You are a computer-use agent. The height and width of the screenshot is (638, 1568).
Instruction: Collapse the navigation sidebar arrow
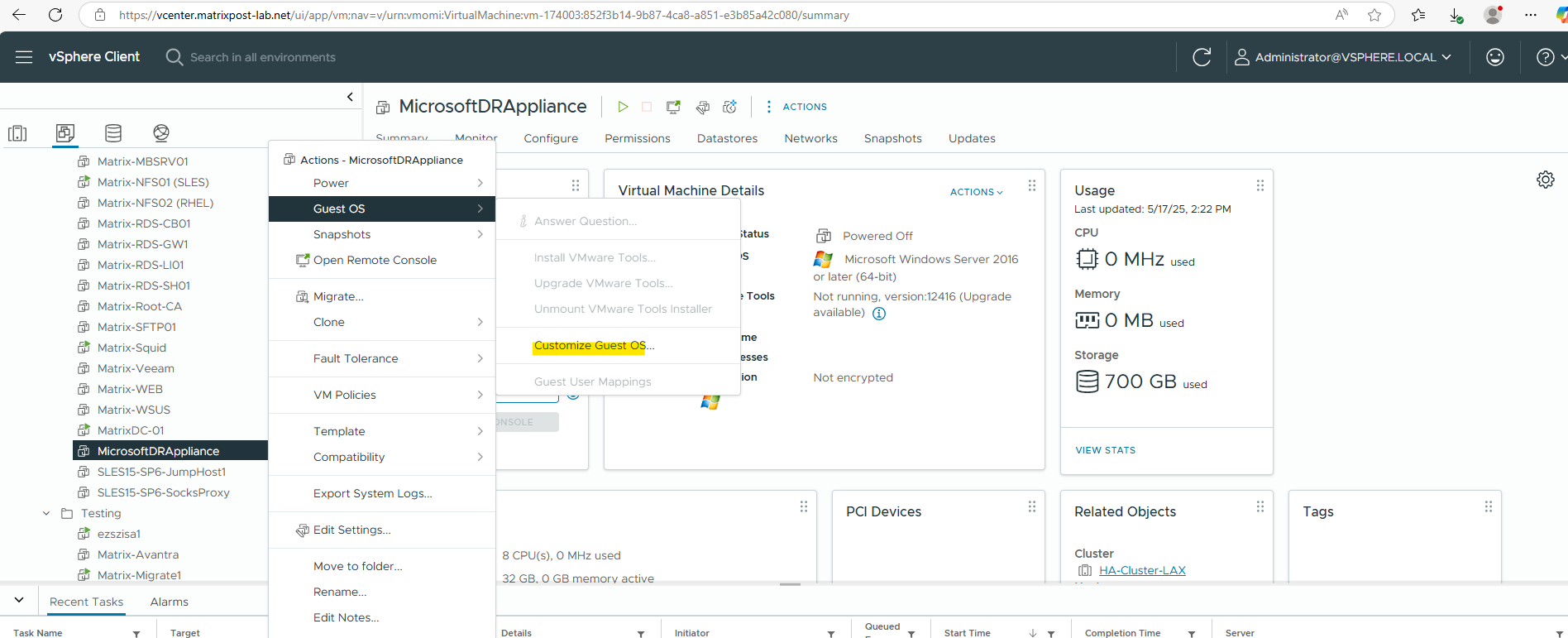pyautogui.click(x=350, y=97)
